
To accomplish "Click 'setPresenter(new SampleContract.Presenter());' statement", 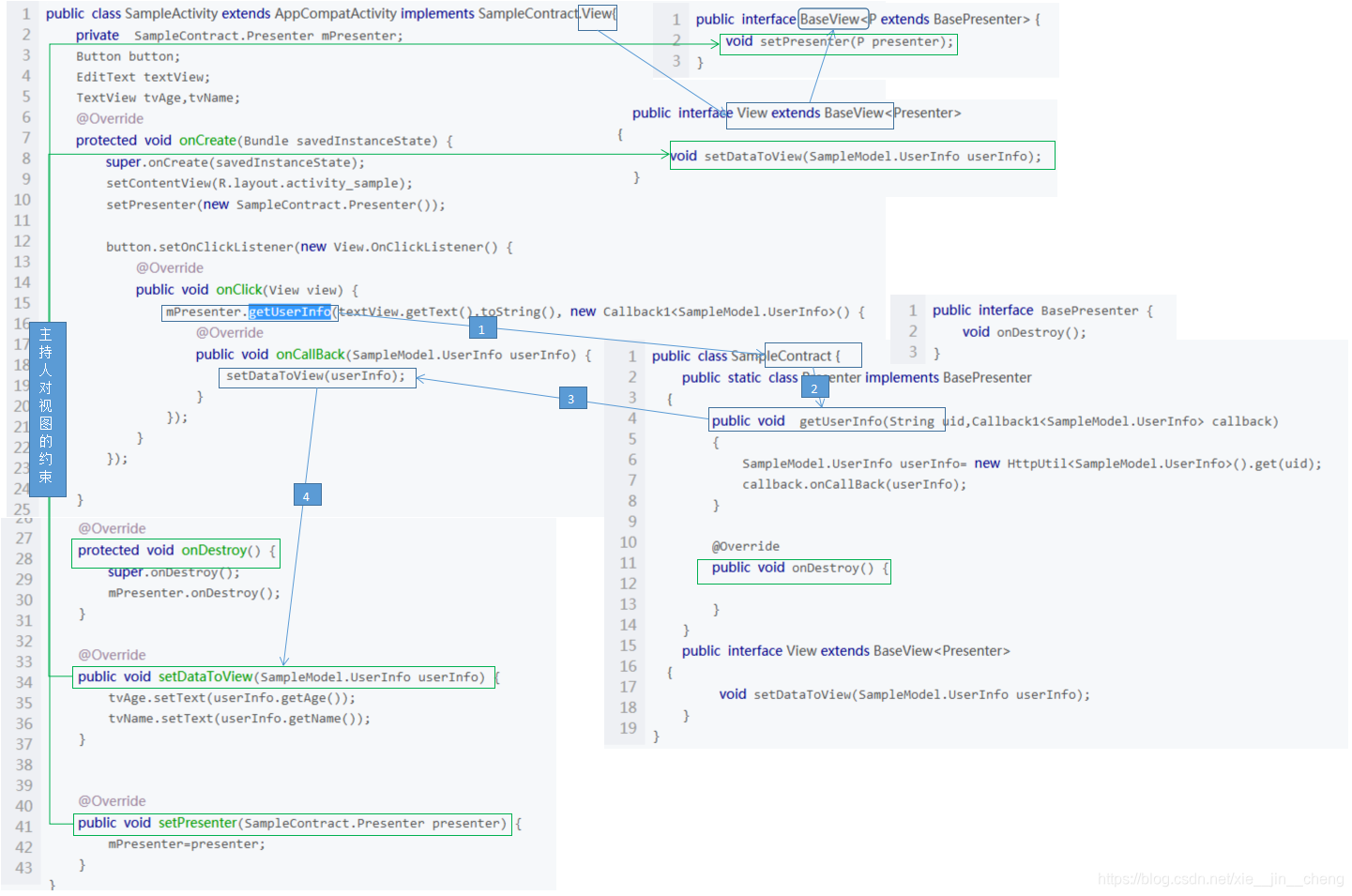I will point(276,205).
